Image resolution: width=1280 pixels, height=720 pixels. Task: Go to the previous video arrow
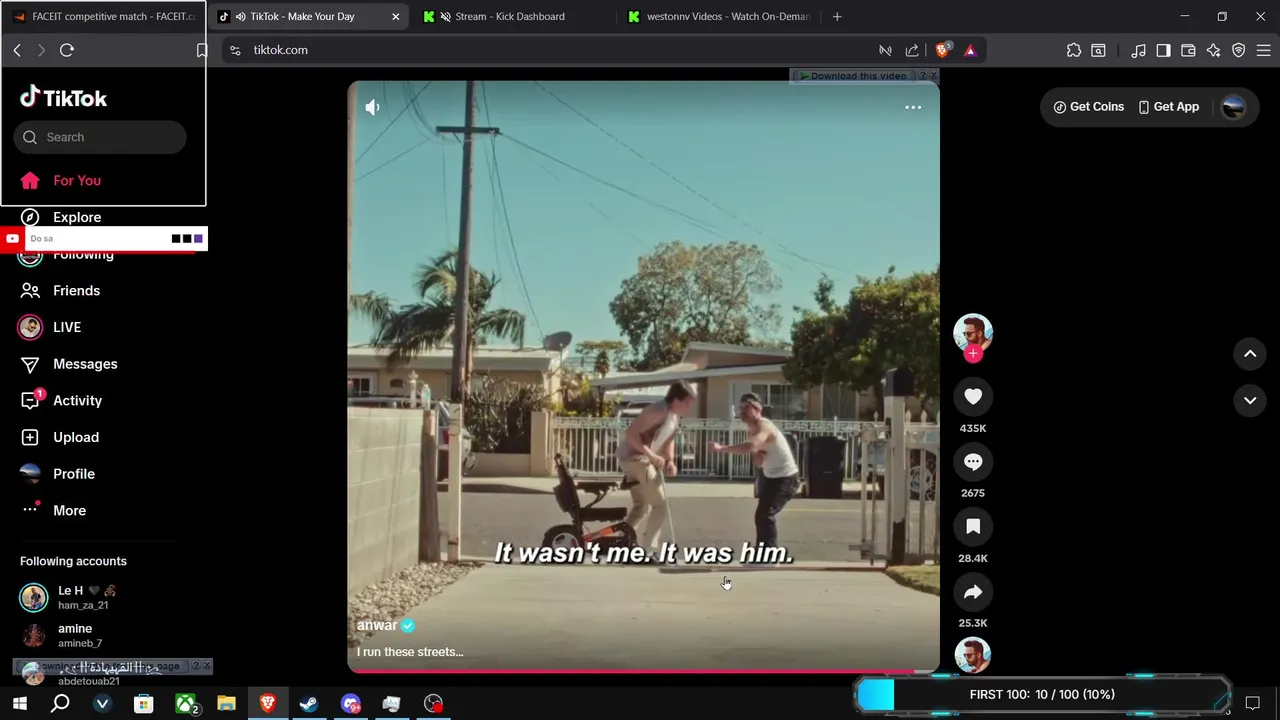tap(1250, 354)
